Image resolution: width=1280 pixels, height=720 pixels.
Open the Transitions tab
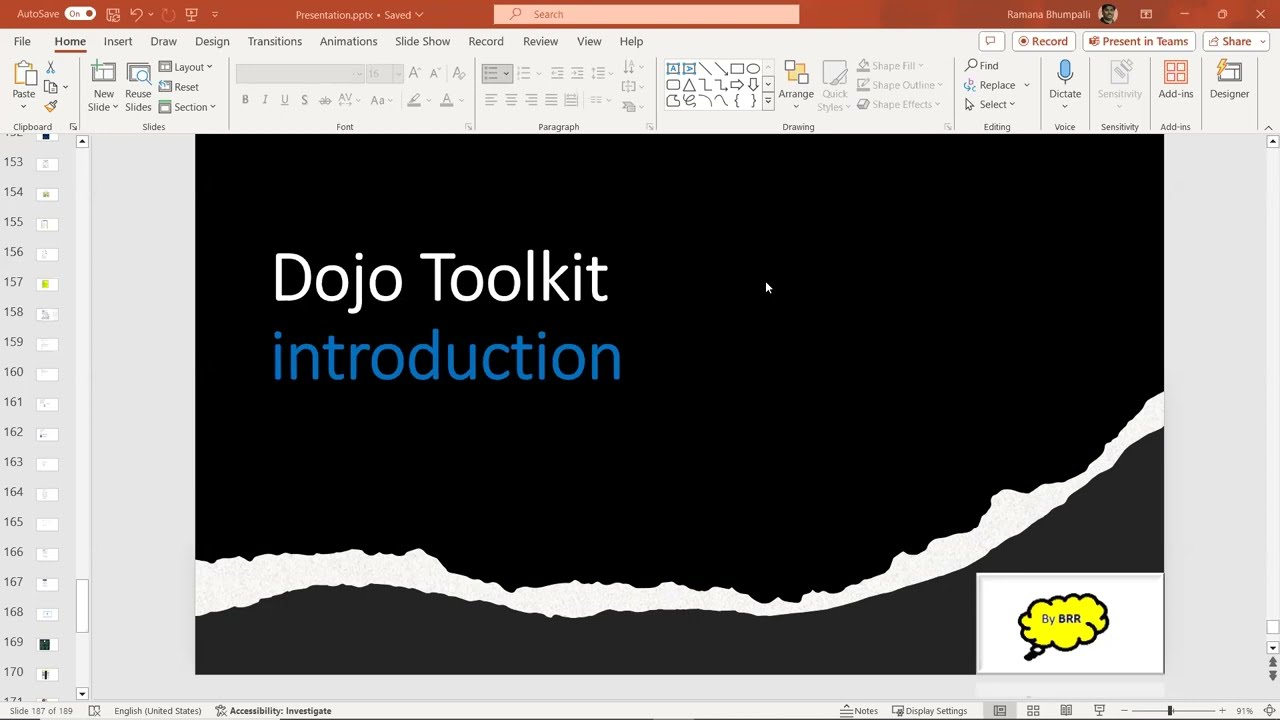275,41
